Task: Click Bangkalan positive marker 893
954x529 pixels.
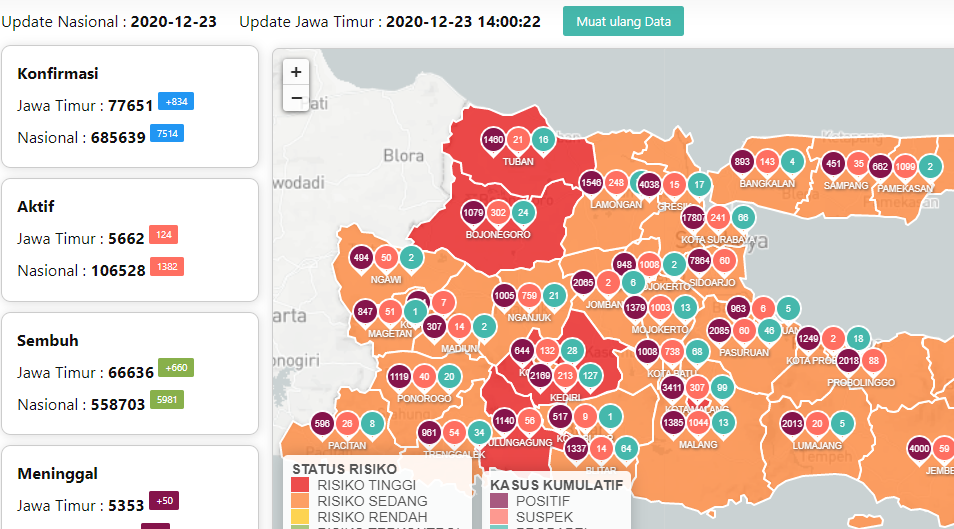Action: [742, 162]
